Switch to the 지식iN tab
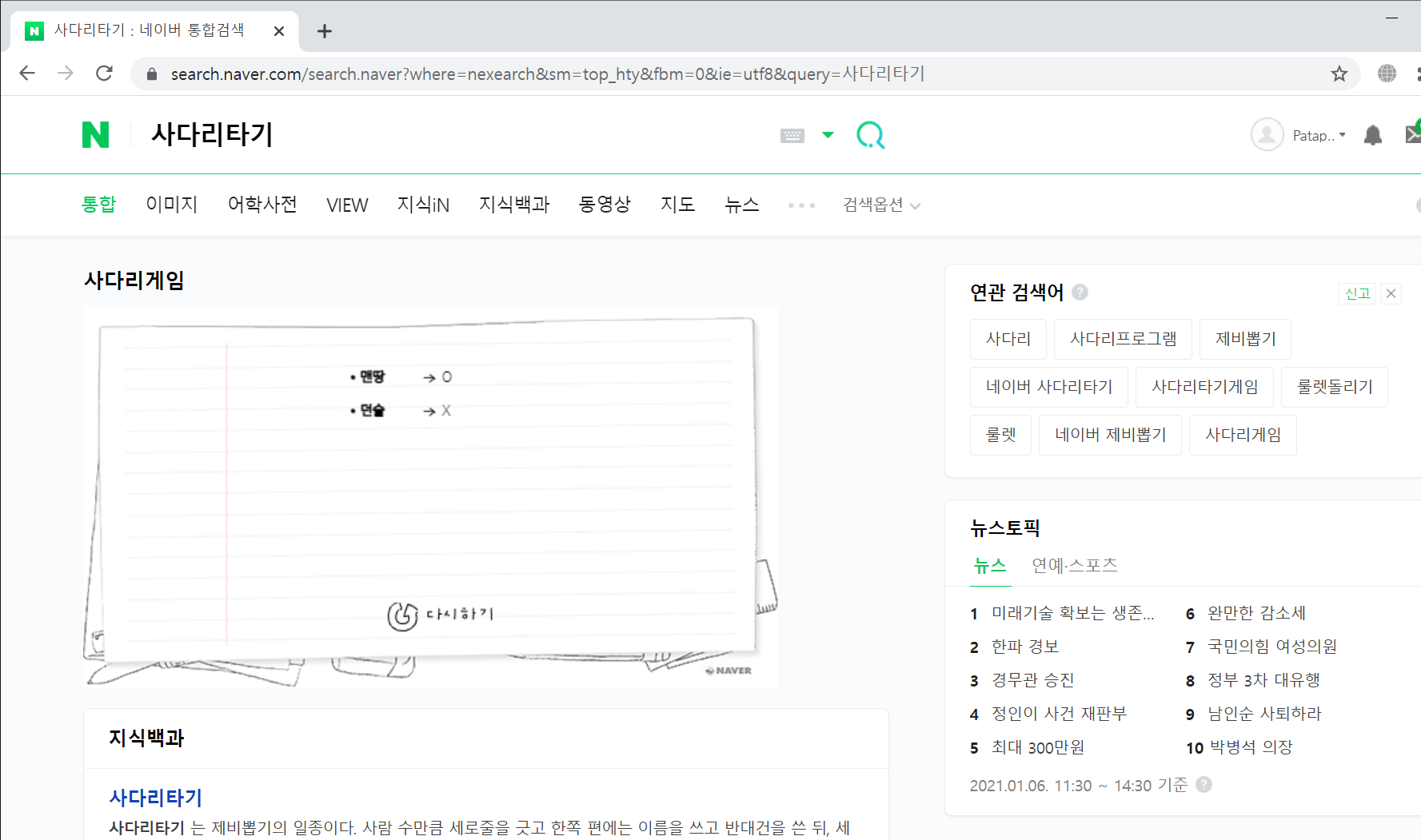Viewport: 1421px width, 840px height. coord(423,205)
